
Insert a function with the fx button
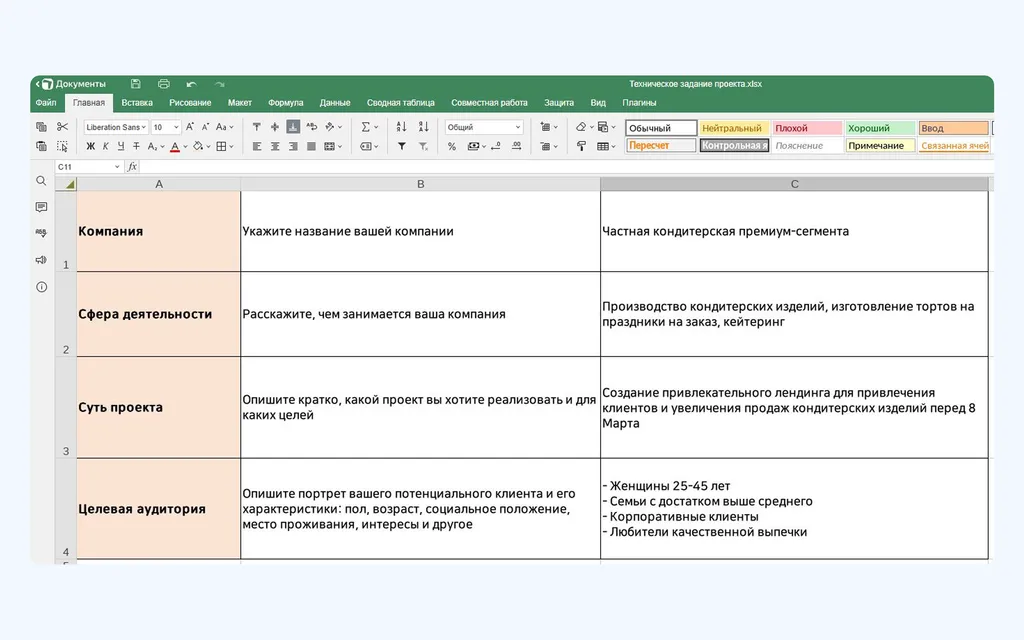132,167
